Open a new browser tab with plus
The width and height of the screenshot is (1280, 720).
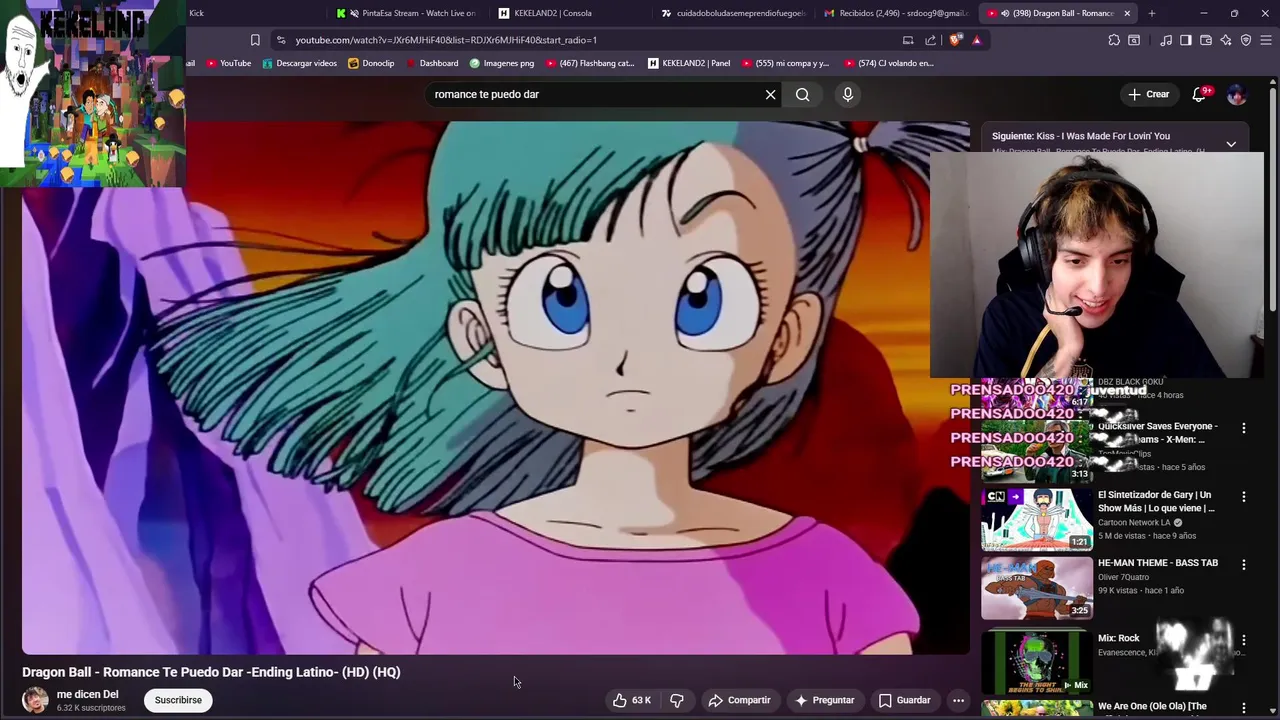(1152, 13)
